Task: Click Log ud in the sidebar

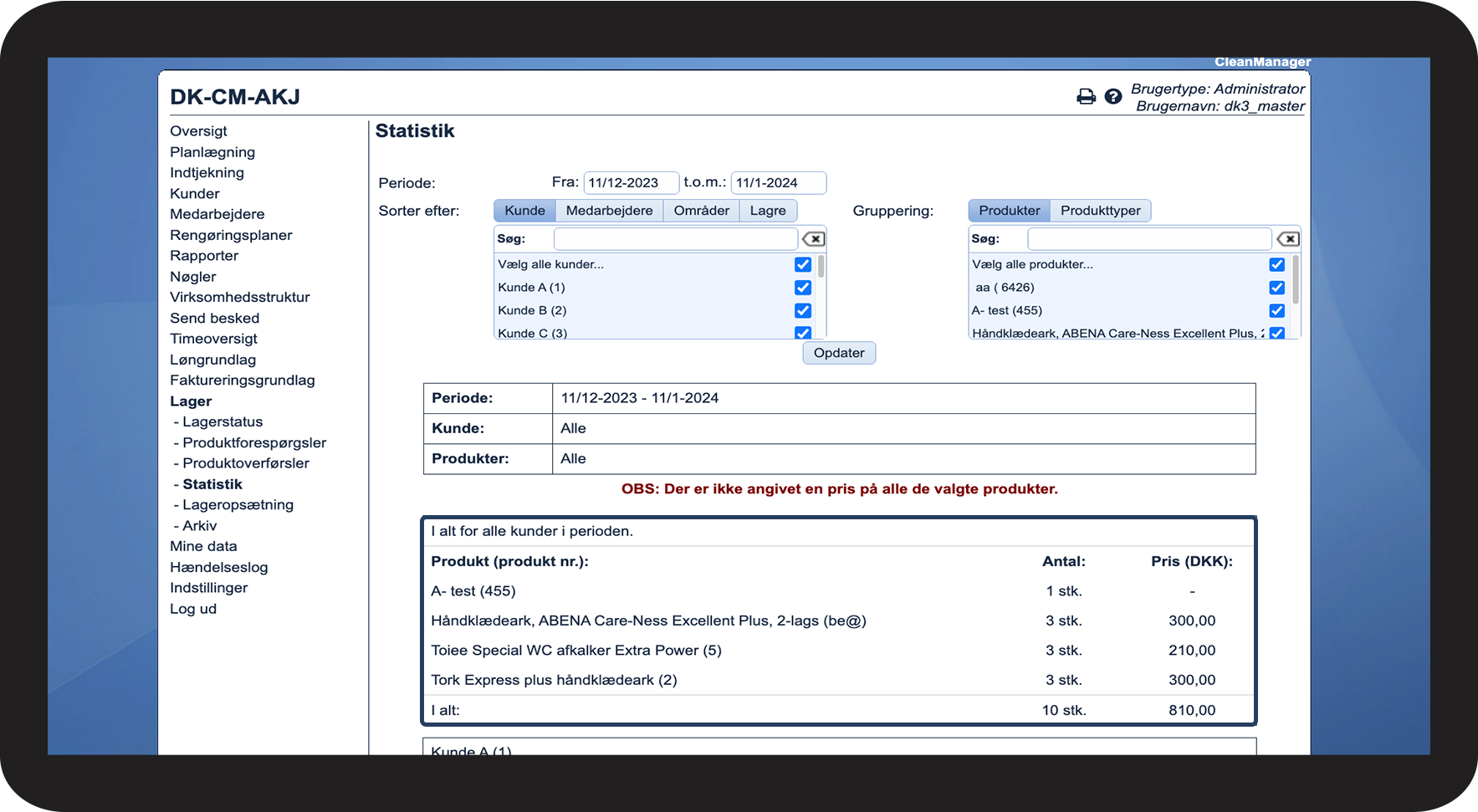Action: tap(193, 609)
